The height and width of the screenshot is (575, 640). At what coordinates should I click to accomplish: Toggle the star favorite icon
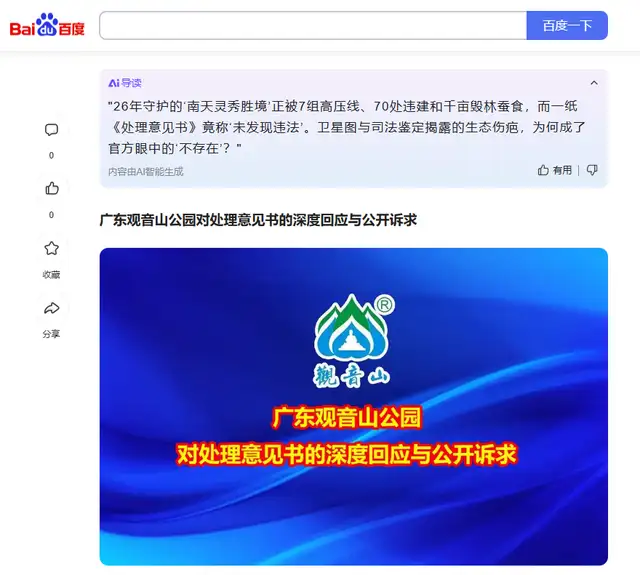[x=51, y=248]
